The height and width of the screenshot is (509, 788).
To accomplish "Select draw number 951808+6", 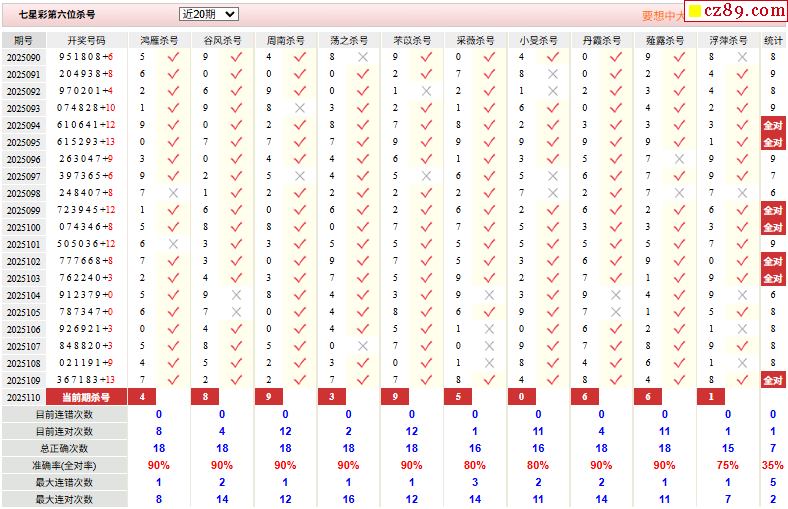I will click(86, 57).
